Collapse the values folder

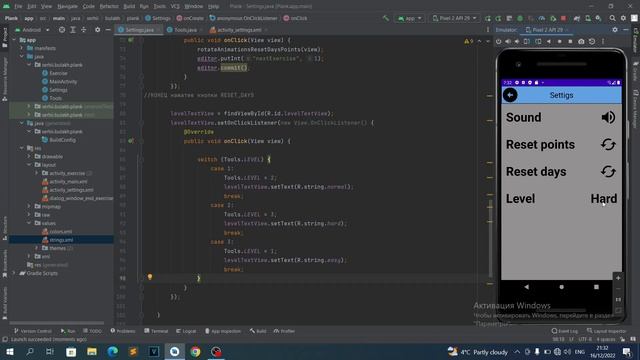click(x=29, y=223)
